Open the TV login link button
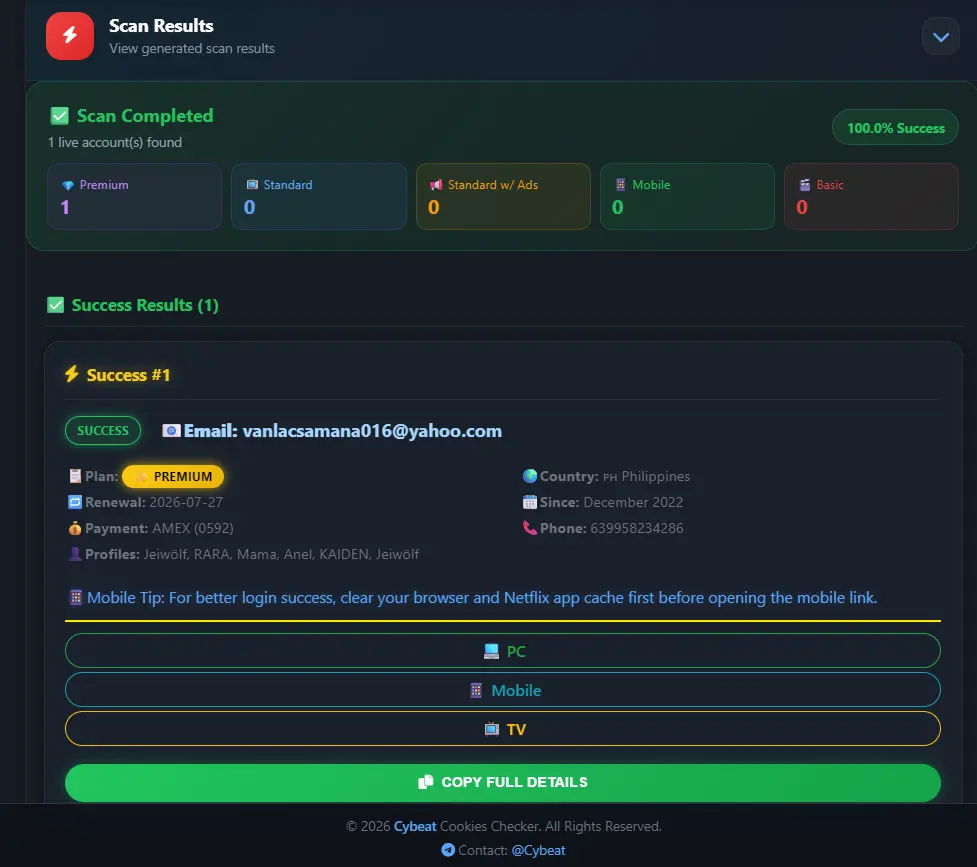The width and height of the screenshot is (977, 867). [503, 729]
